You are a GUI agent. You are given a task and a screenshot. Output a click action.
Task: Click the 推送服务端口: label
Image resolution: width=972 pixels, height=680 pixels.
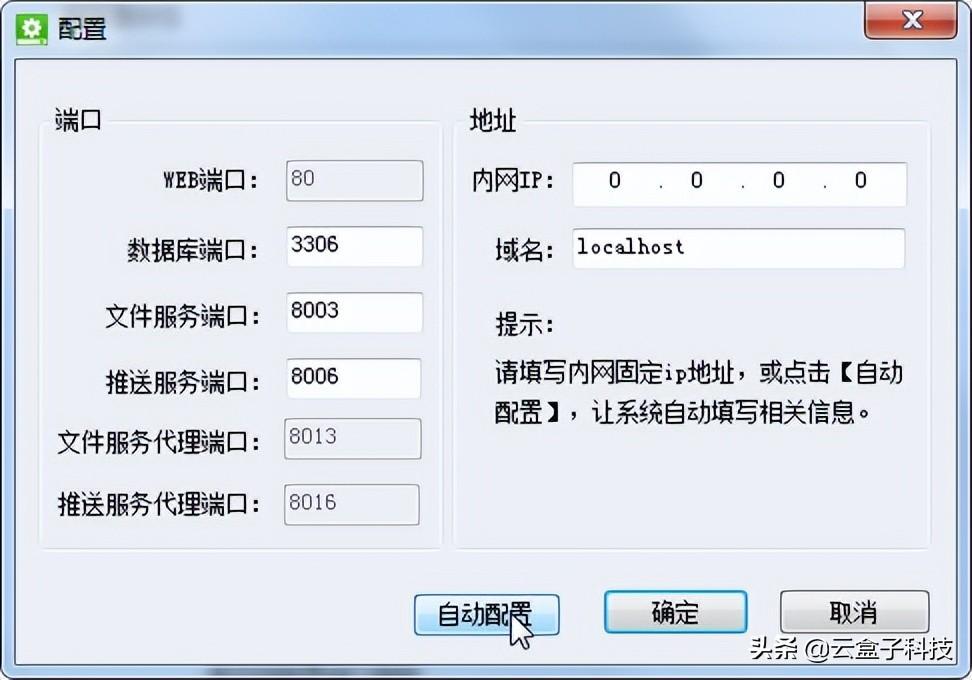pyautogui.click(x=182, y=382)
